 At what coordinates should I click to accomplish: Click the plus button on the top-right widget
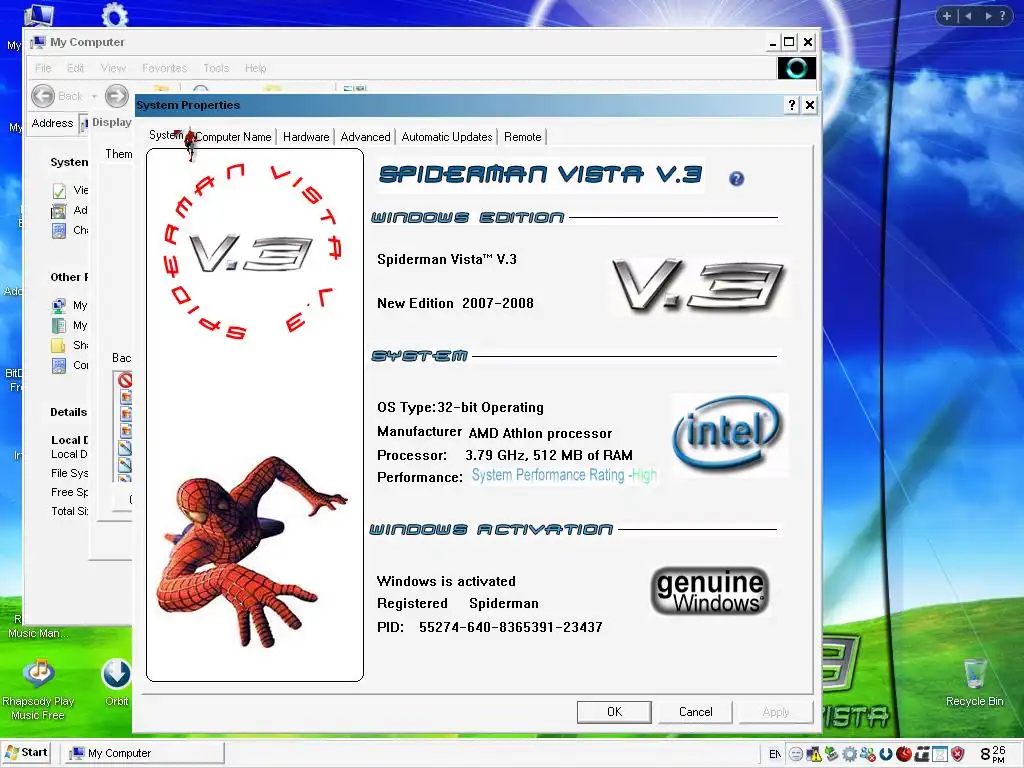946,16
